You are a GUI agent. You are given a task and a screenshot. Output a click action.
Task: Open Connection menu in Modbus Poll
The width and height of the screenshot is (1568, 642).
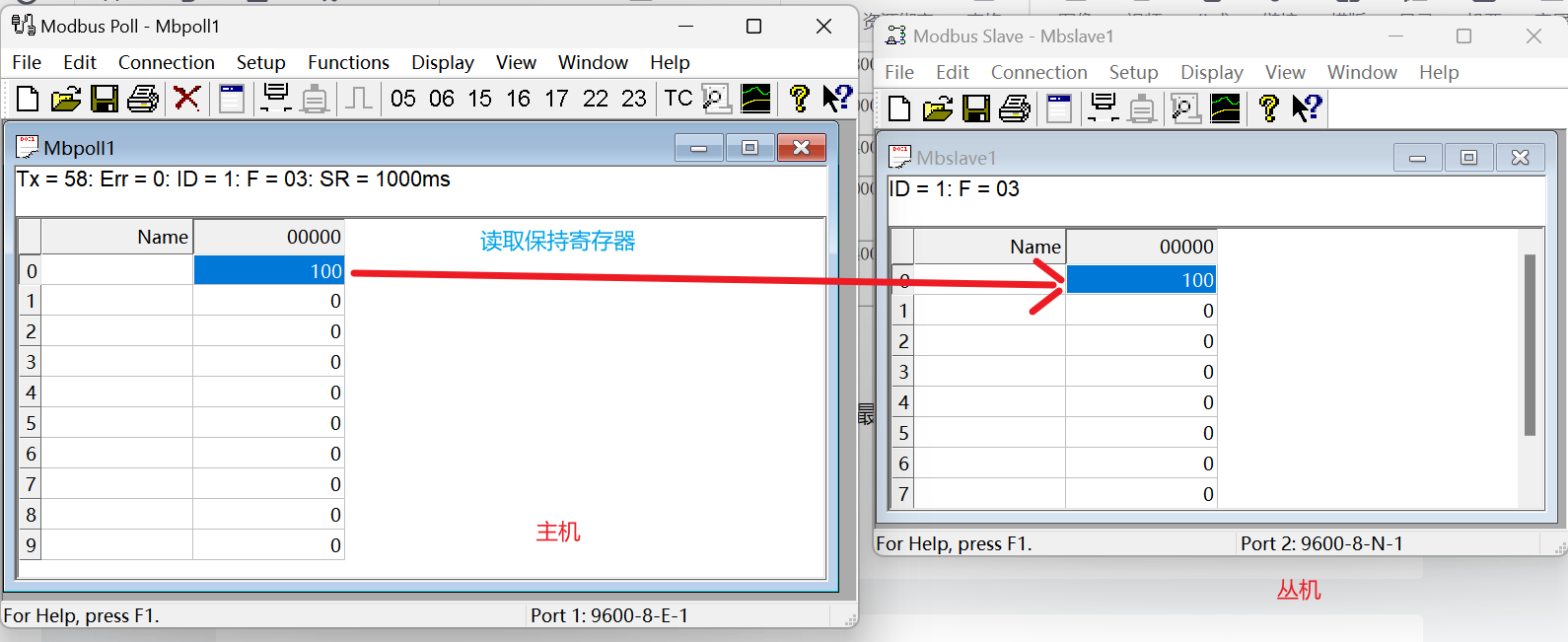[167, 62]
